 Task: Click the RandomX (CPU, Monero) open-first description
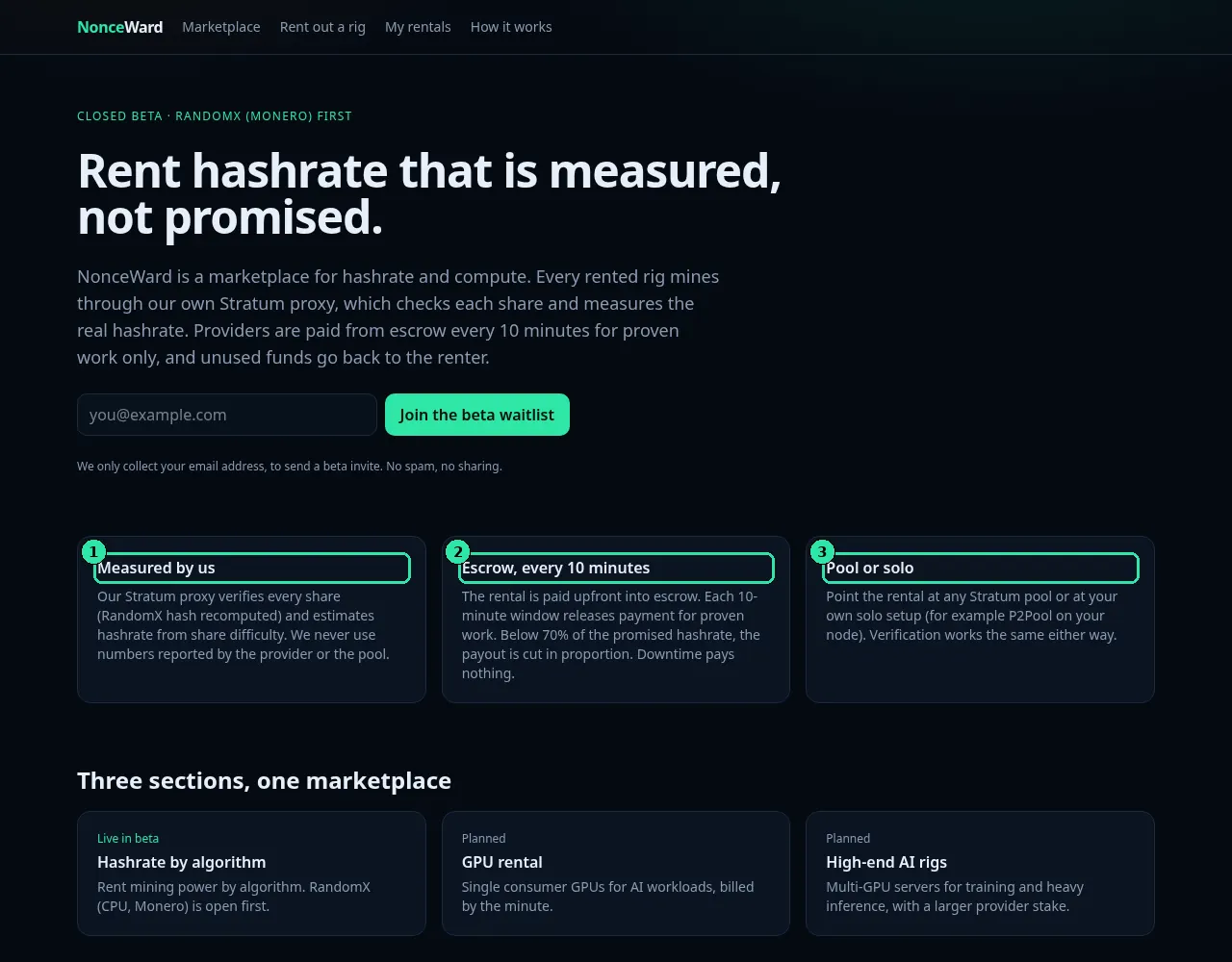click(x=234, y=897)
